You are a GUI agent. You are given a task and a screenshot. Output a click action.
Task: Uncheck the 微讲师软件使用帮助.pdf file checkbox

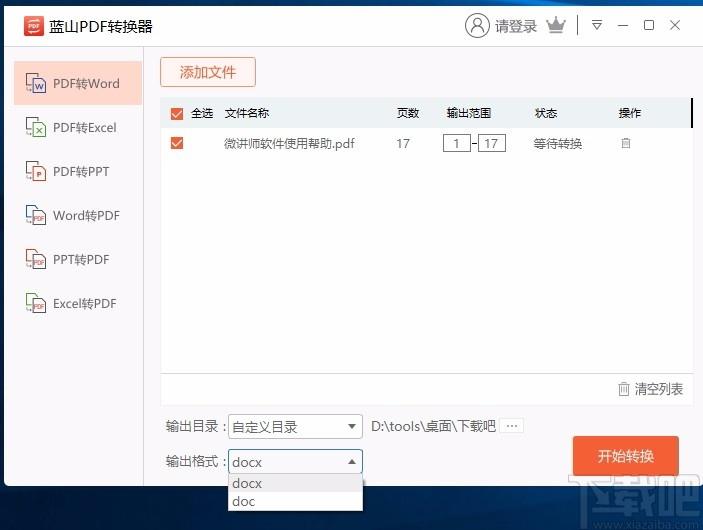point(177,143)
